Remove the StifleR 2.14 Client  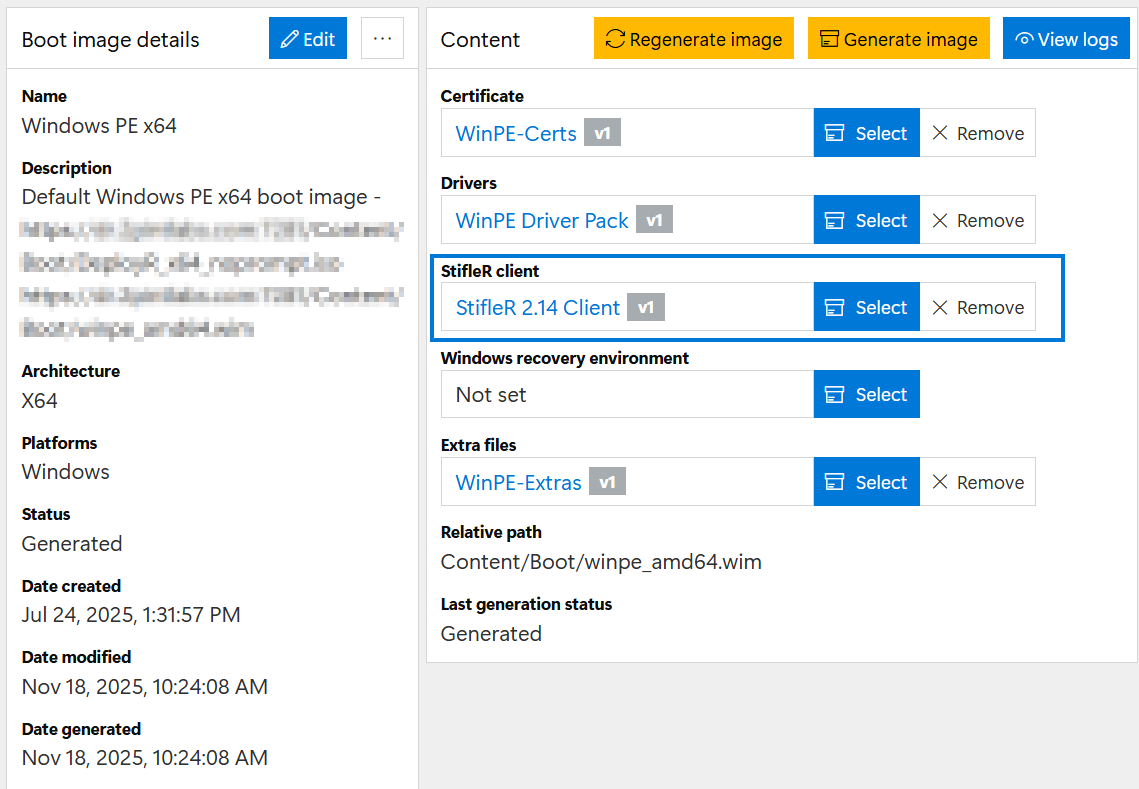(x=978, y=307)
